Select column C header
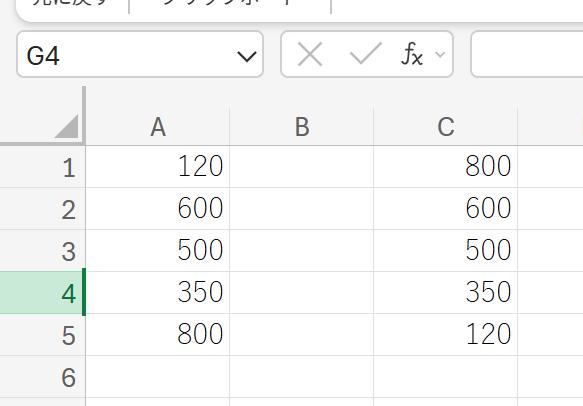The height and width of the screenshot is (406, 583). pyautogui.click(x=445, y=127)
